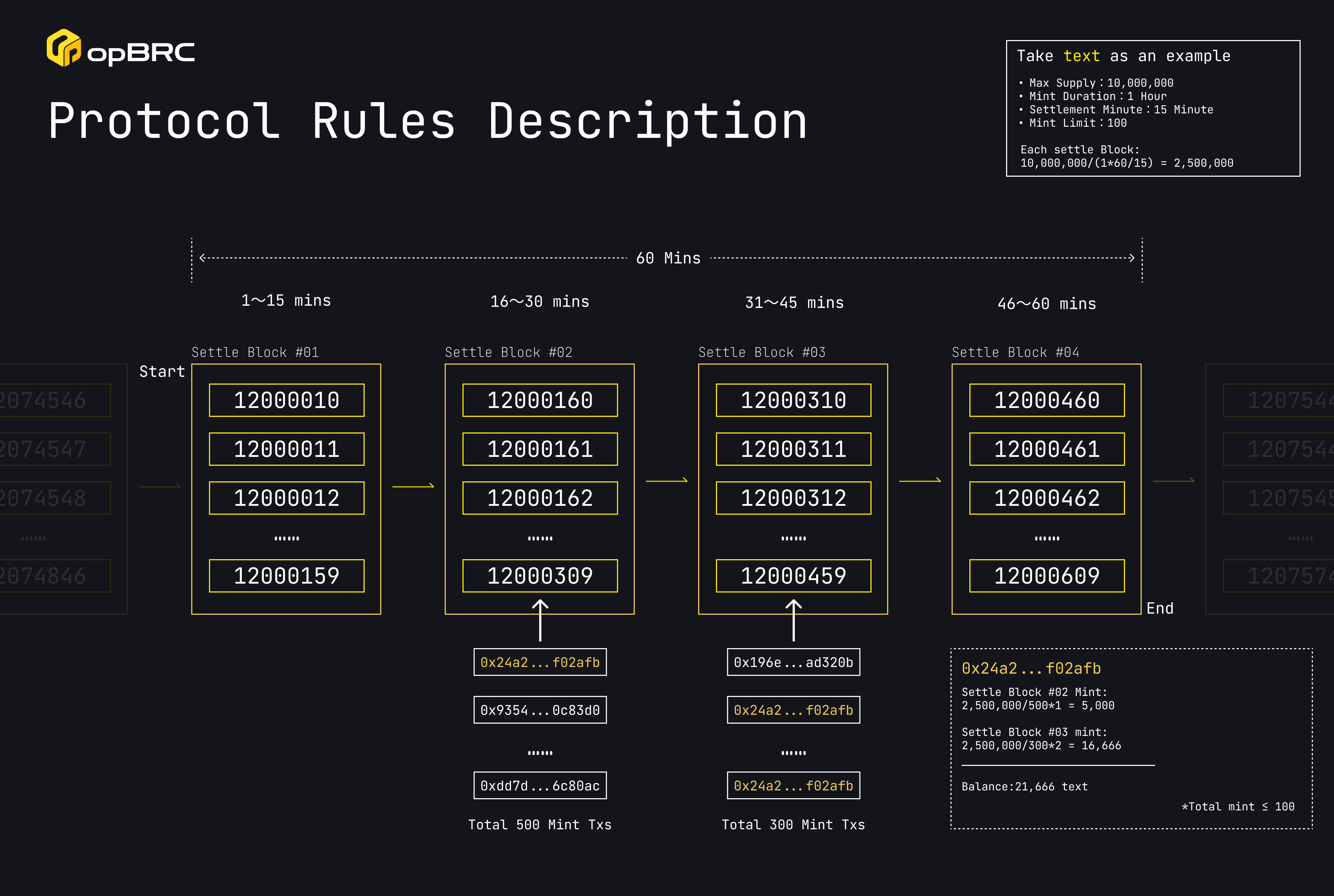
Task: Open the Settle Block #04 header
Action: click(1016, 352)
